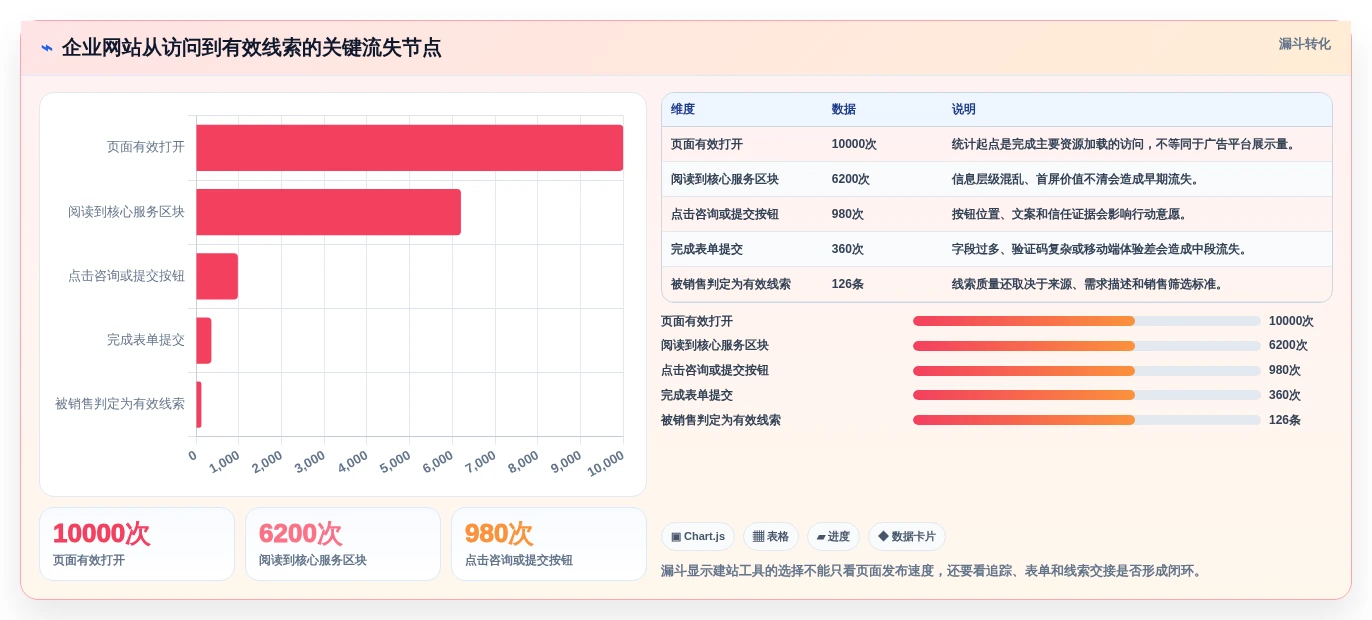The width and height of the screenshot is (1372, 620).
Task: Click the 360次 value beside the progress bar
Action: click(x=1285, y=395)
